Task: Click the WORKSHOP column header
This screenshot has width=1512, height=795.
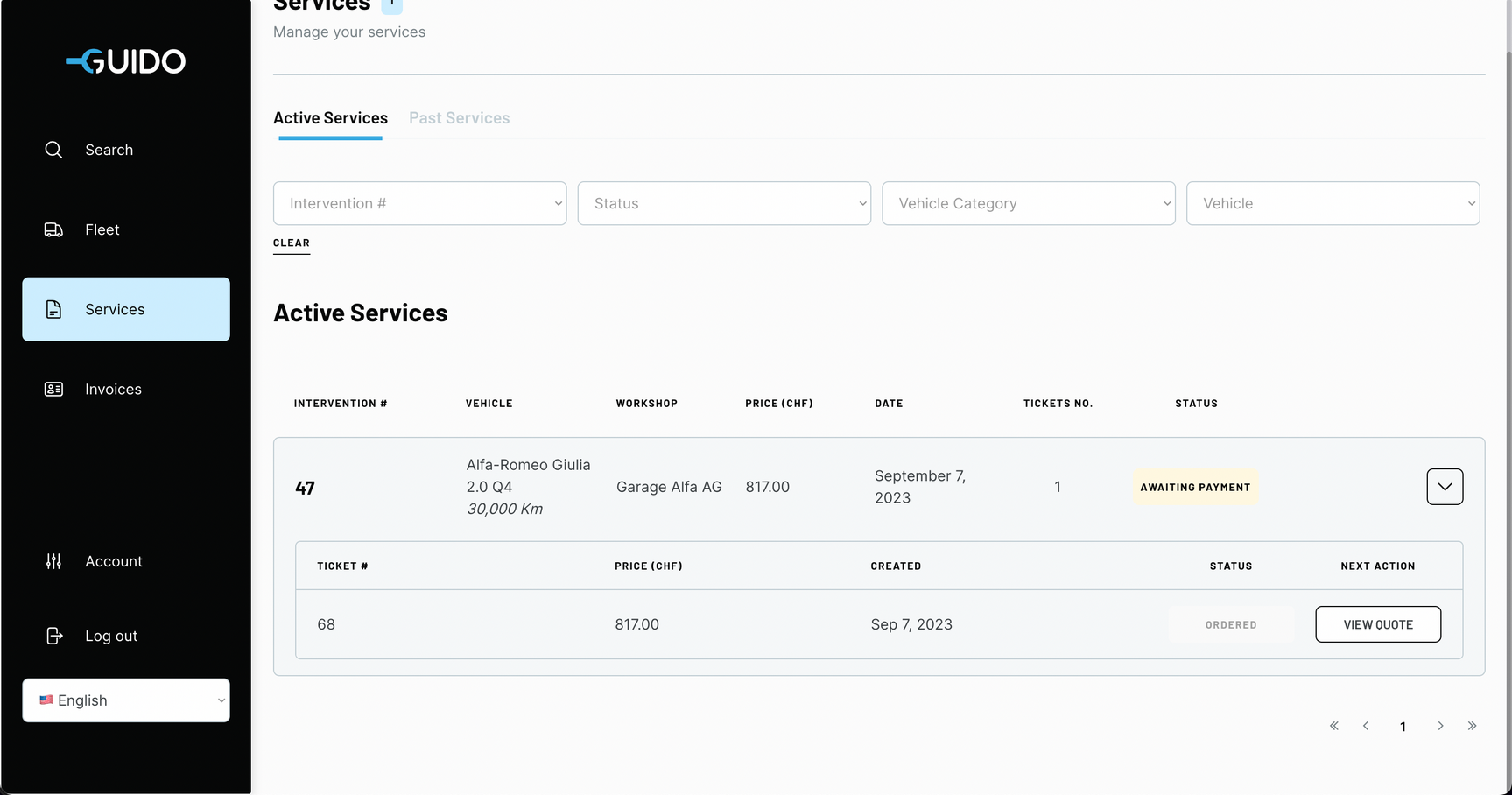Action: (x=646, y=404)
